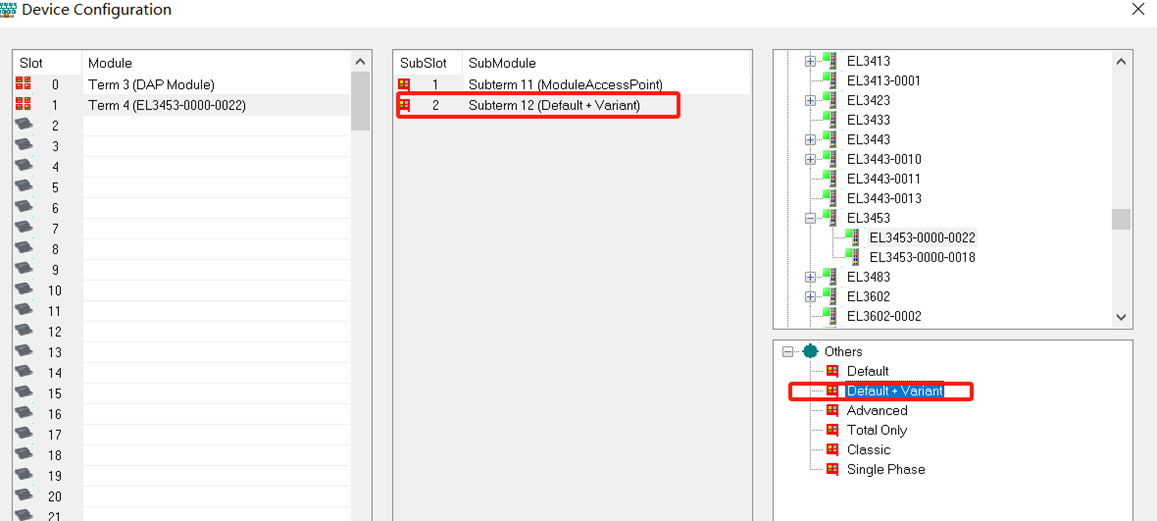Select Single Phase submodule option
Image resolution: width=1157 pixels, height=521 pixels.
tap(885, 469)
